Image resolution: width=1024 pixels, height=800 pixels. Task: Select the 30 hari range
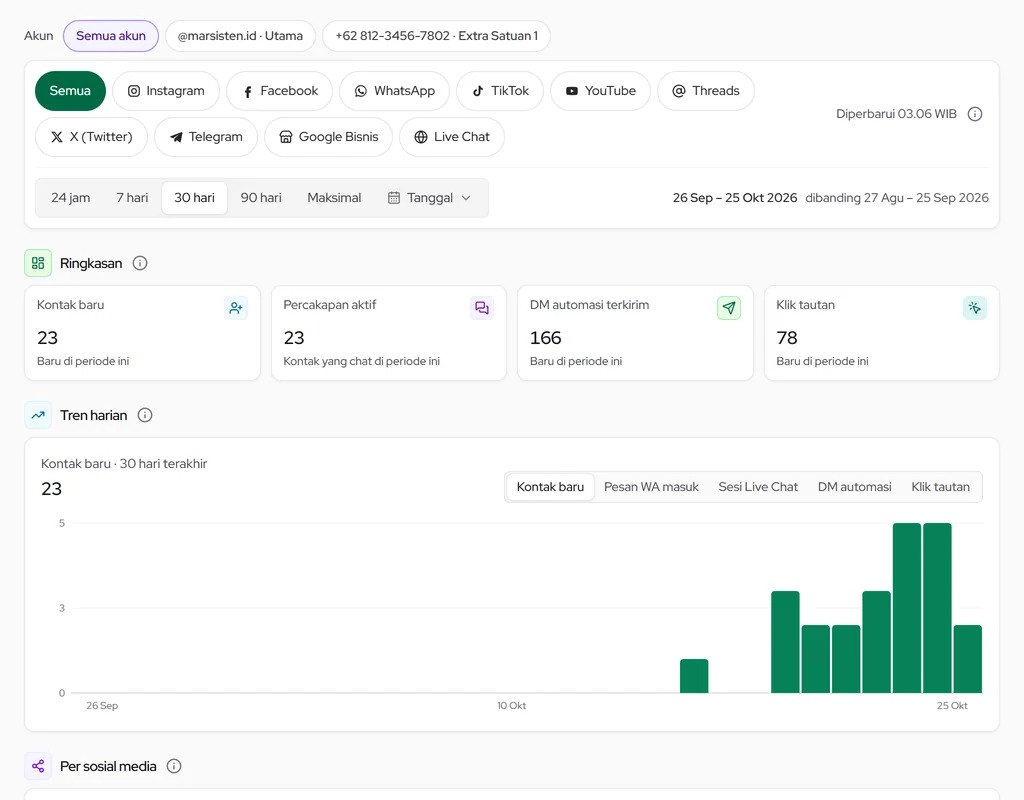click(195, 198)
